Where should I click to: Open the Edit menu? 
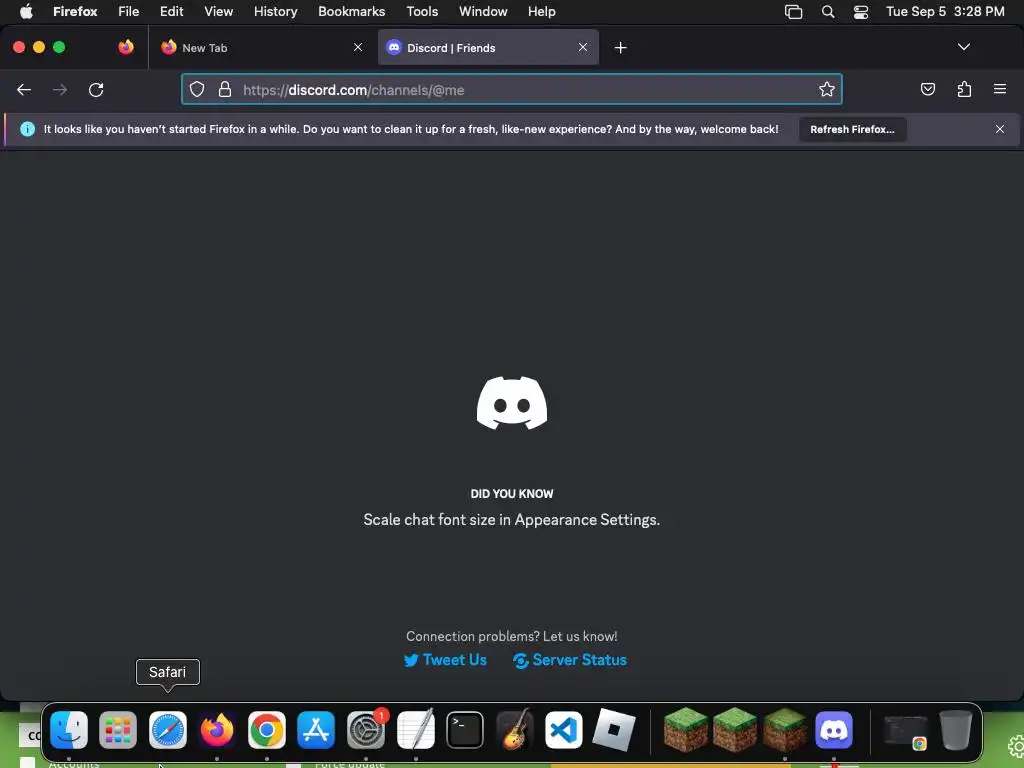(x=171, y=11)
